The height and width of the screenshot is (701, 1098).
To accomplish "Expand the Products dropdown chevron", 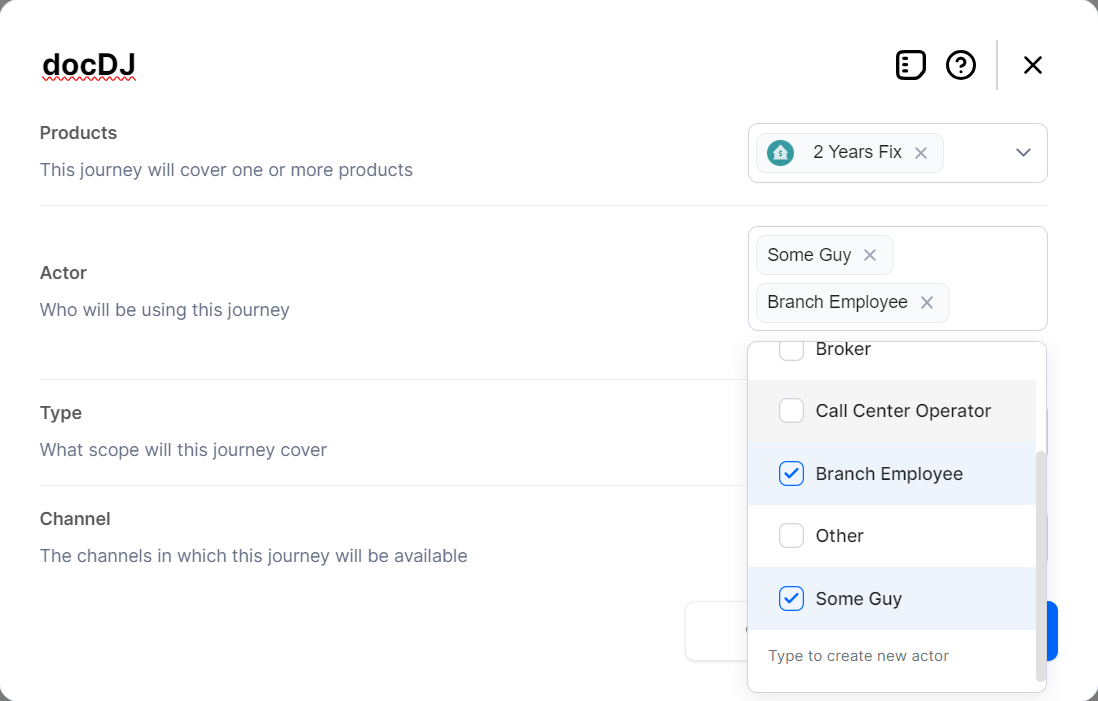I will point(1023,153).
